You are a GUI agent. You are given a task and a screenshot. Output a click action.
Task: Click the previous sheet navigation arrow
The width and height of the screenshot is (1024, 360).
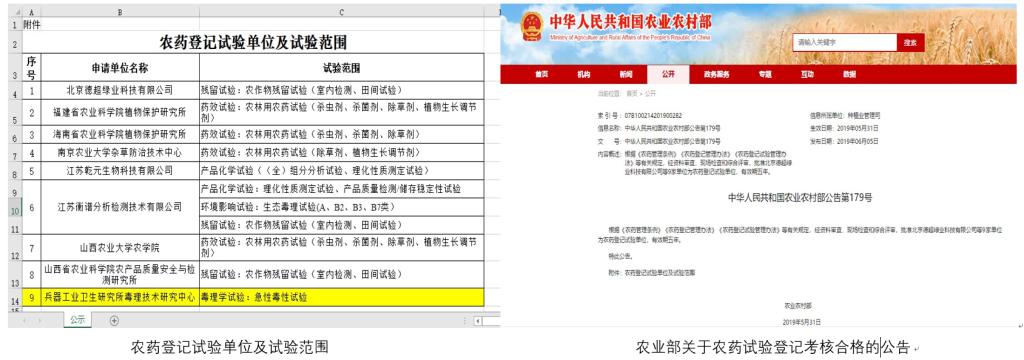[x=25, y=321]
